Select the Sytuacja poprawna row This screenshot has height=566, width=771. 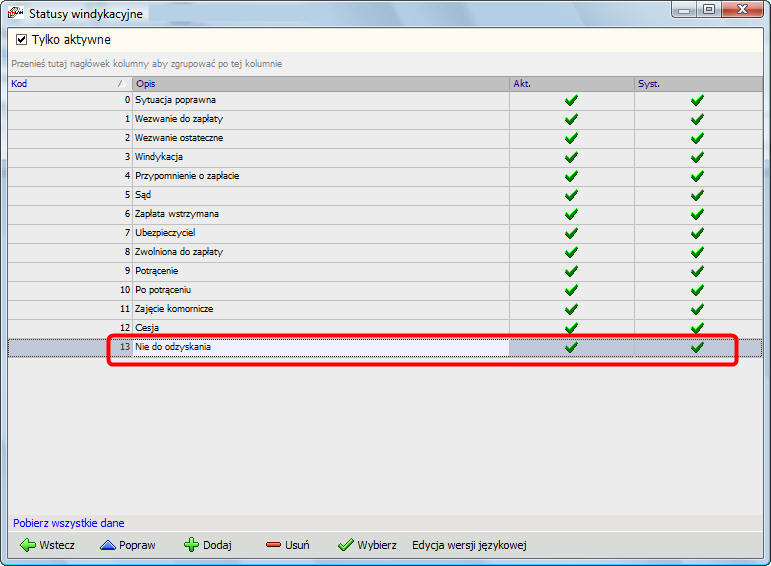pos(385,100)
